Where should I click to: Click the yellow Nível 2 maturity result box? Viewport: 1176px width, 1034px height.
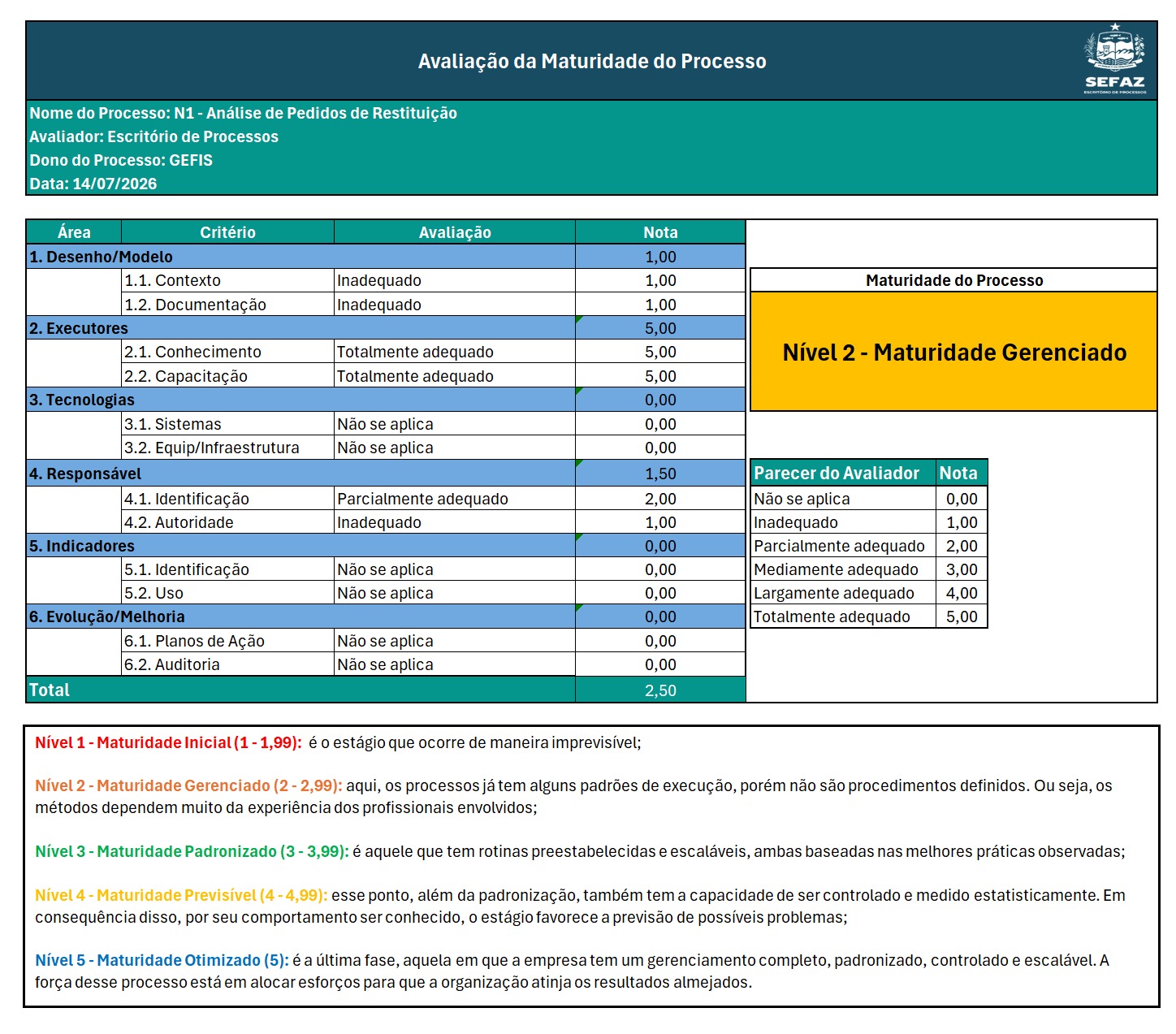[953, 352]
